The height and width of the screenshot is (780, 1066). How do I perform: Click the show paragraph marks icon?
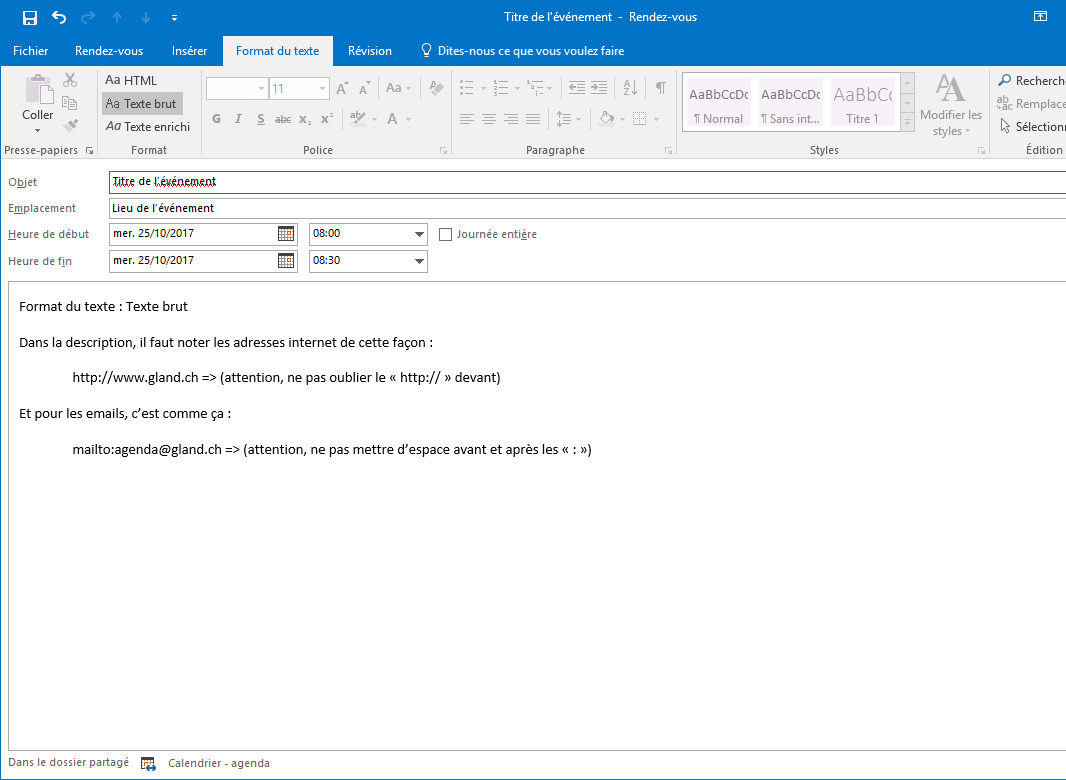660,88
